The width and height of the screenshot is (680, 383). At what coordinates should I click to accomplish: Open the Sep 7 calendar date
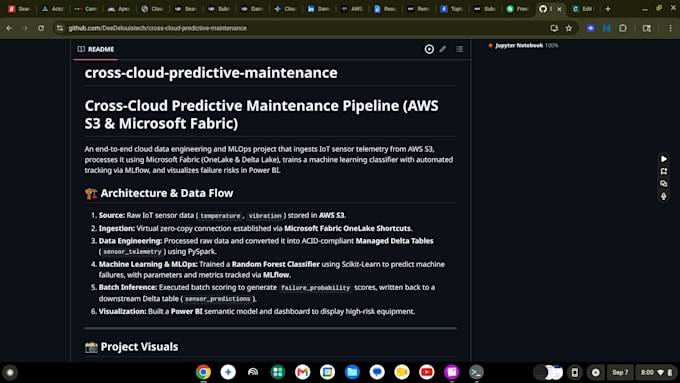coord(620,372)
